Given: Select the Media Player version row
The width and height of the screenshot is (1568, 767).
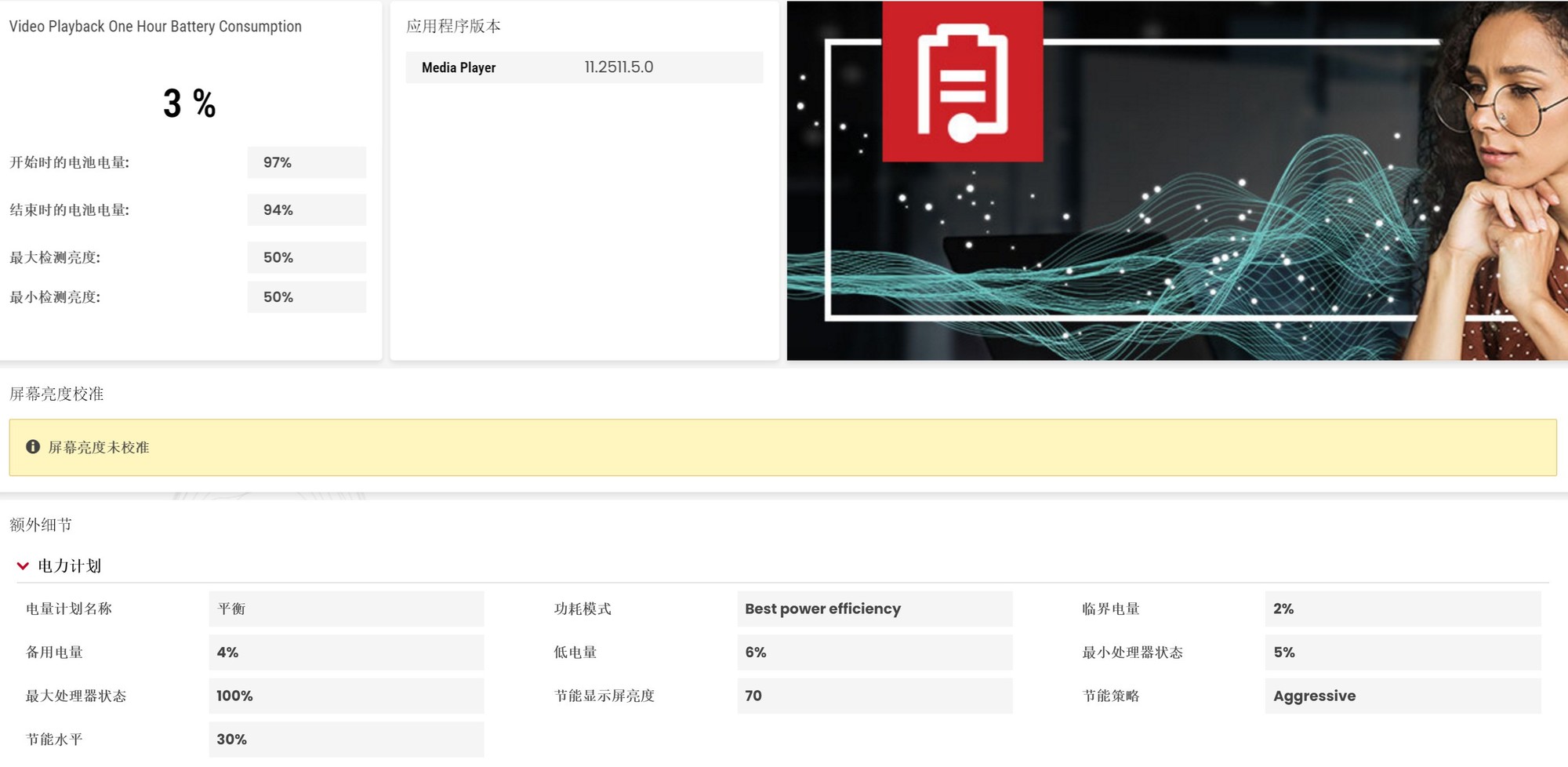Looking at the screenshot, I should (584, 67).
